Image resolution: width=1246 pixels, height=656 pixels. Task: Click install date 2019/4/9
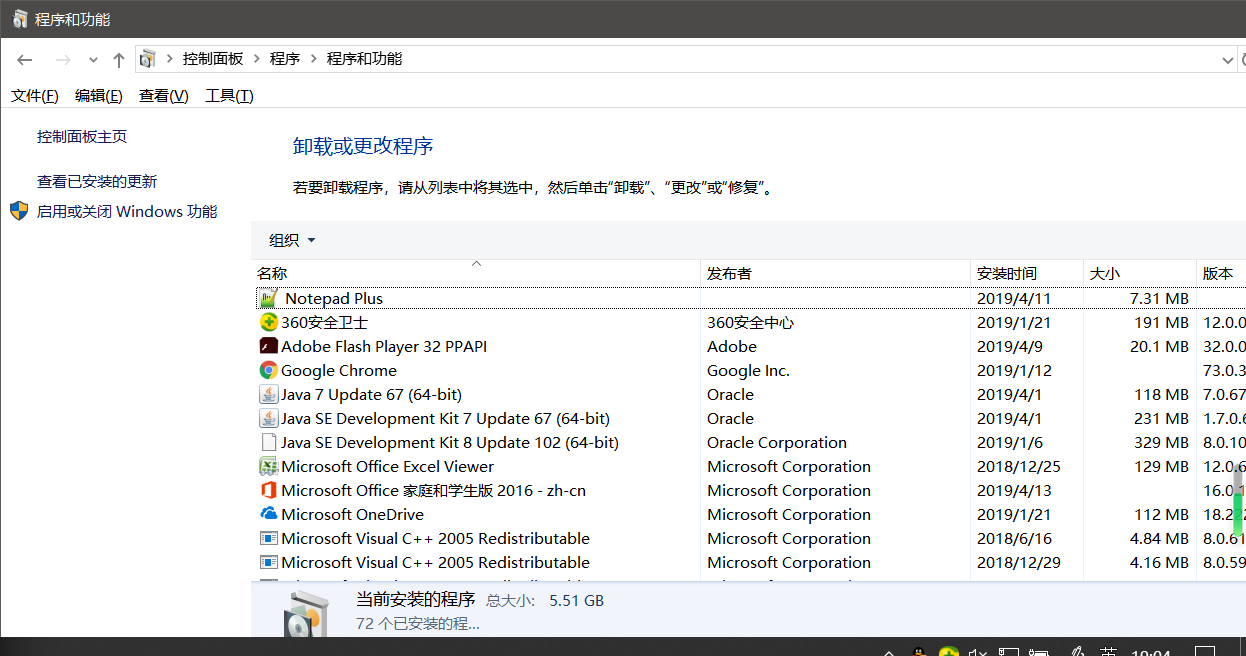tap(1011, 346)
